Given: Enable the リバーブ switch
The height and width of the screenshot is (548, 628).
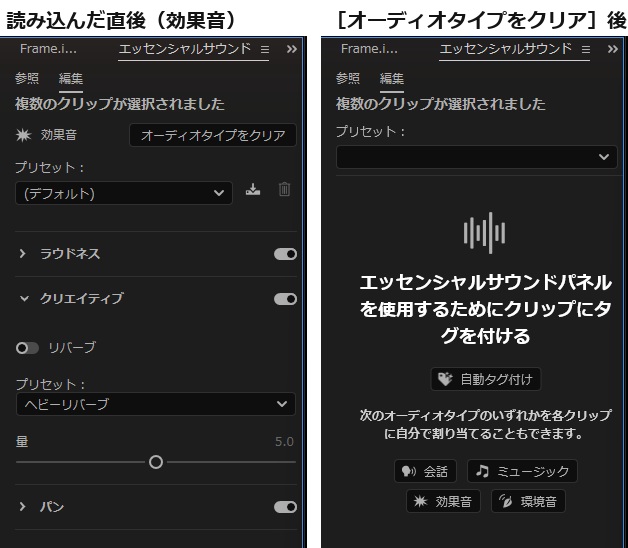Looking at the screenshot, I should pos(27,348).
